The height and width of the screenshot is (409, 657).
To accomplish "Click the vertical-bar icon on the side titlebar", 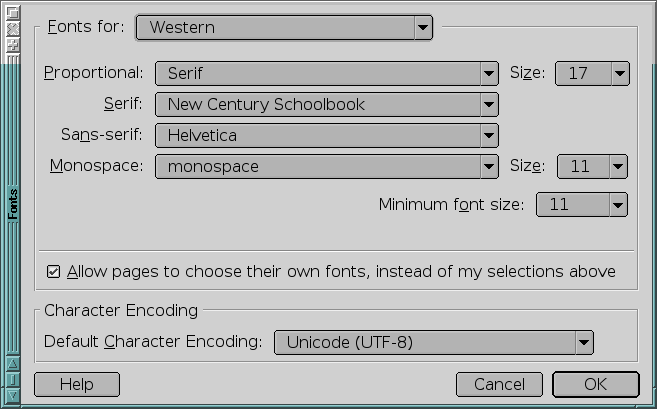I will tap(13, 379).
